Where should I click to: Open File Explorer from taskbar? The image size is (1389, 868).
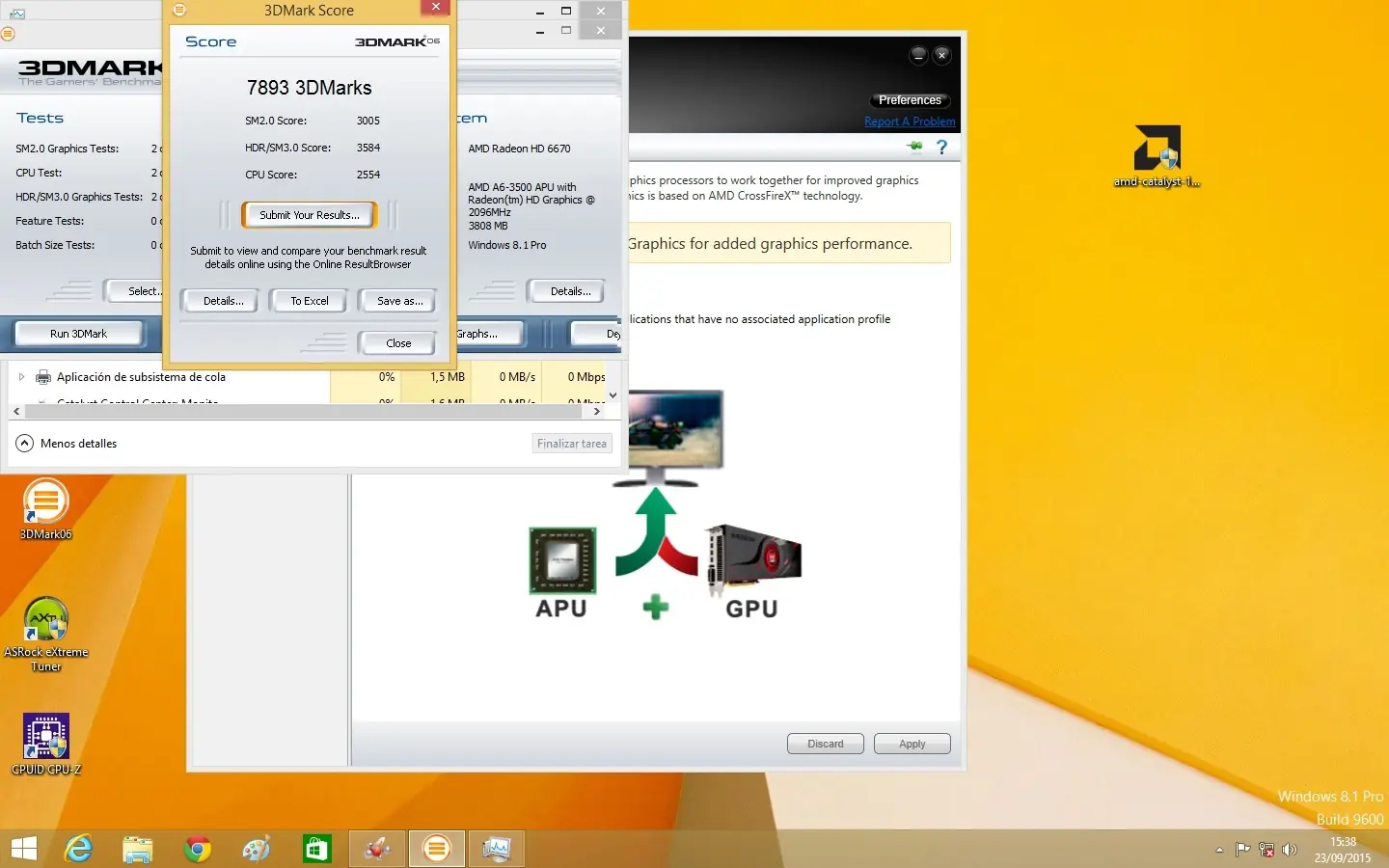pos(138,849)
